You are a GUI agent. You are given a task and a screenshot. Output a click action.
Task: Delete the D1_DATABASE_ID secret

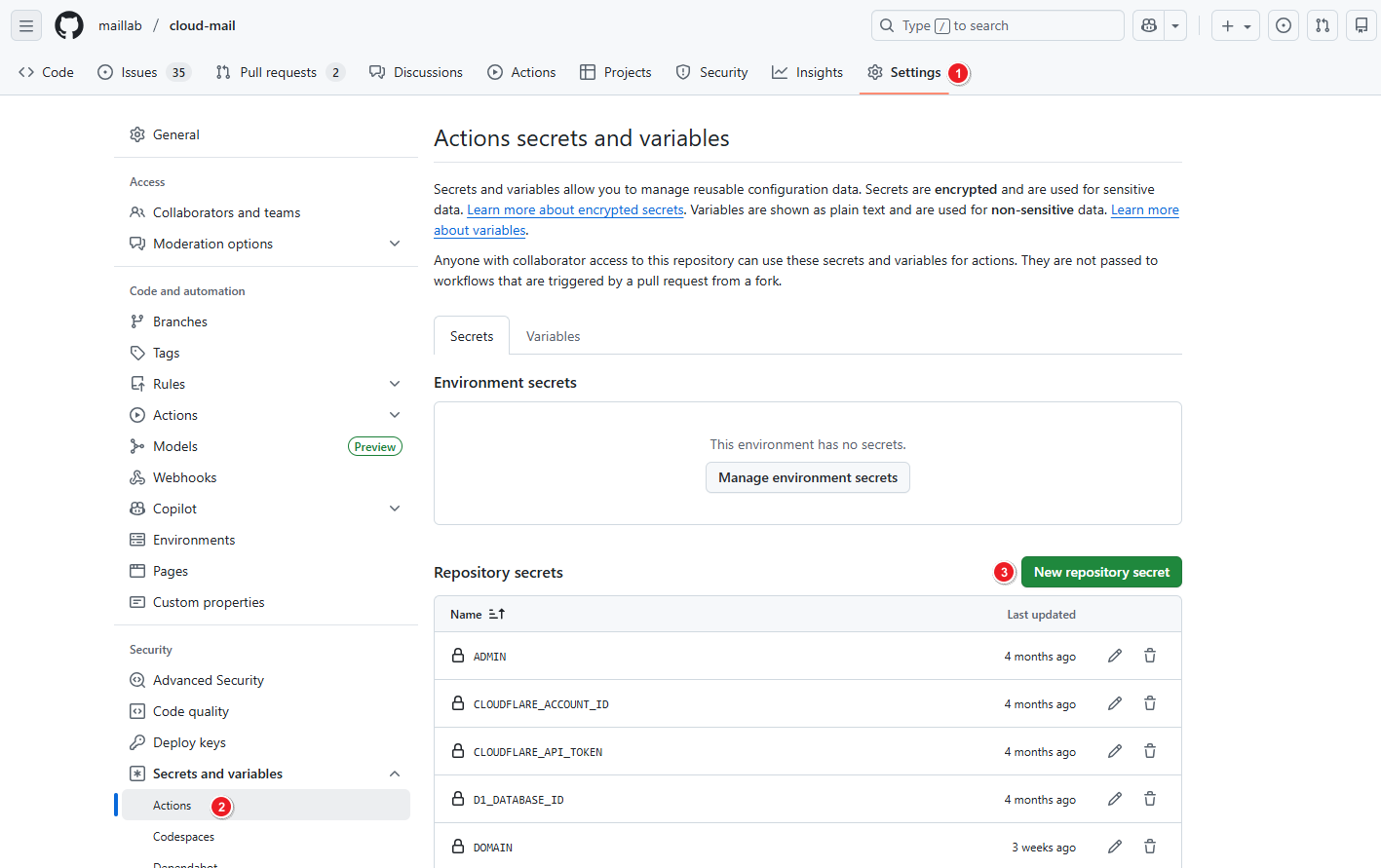click(1150, 799)
